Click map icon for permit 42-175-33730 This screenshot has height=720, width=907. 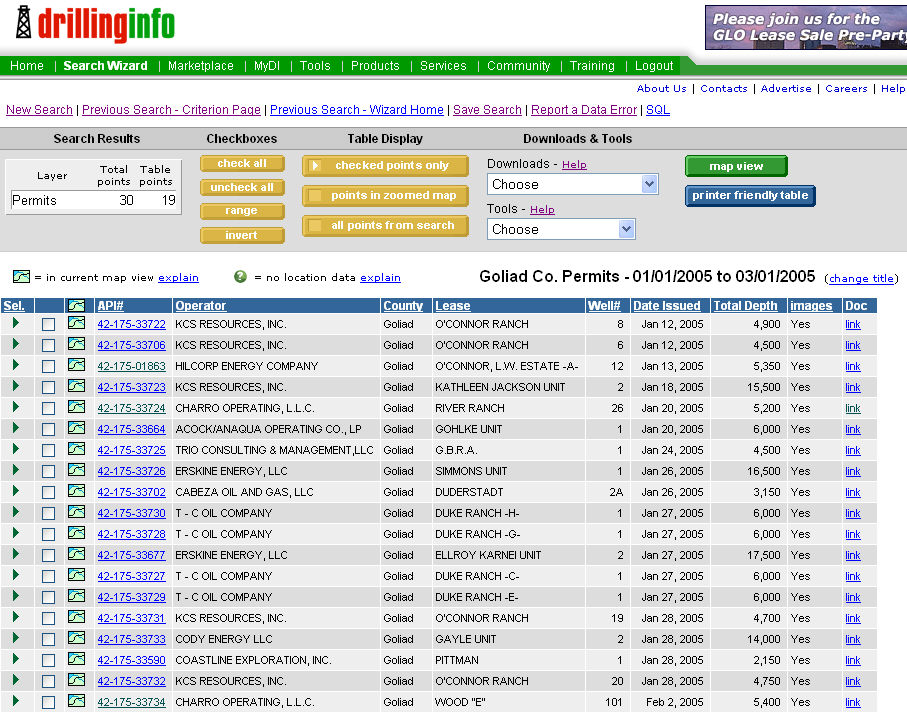click(76, 512)
